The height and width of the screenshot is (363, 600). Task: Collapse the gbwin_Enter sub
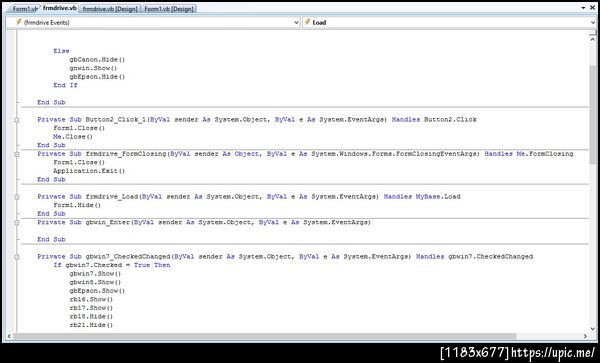[x=16, y=223]
